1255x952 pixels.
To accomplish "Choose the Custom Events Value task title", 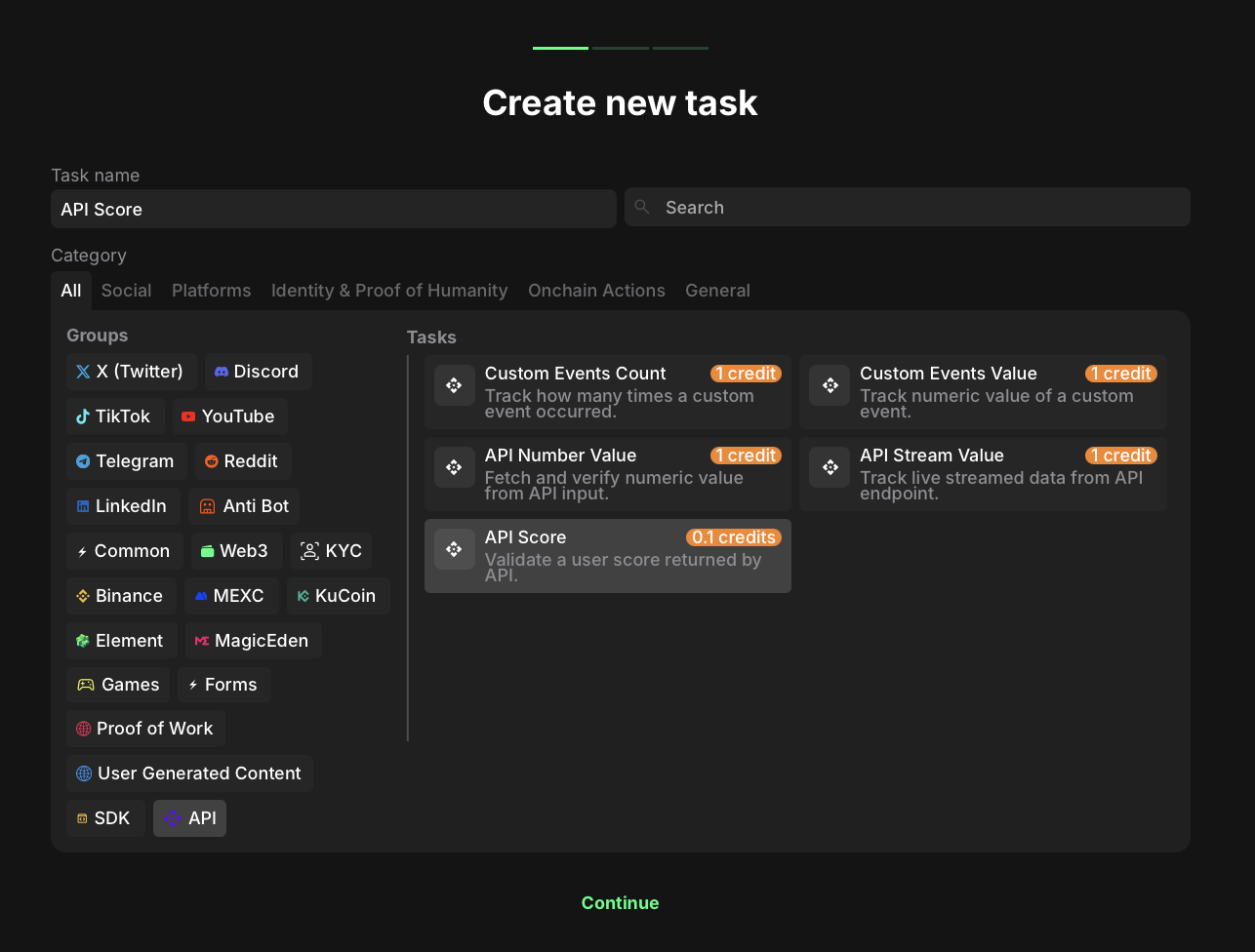I will click(949, 374).
